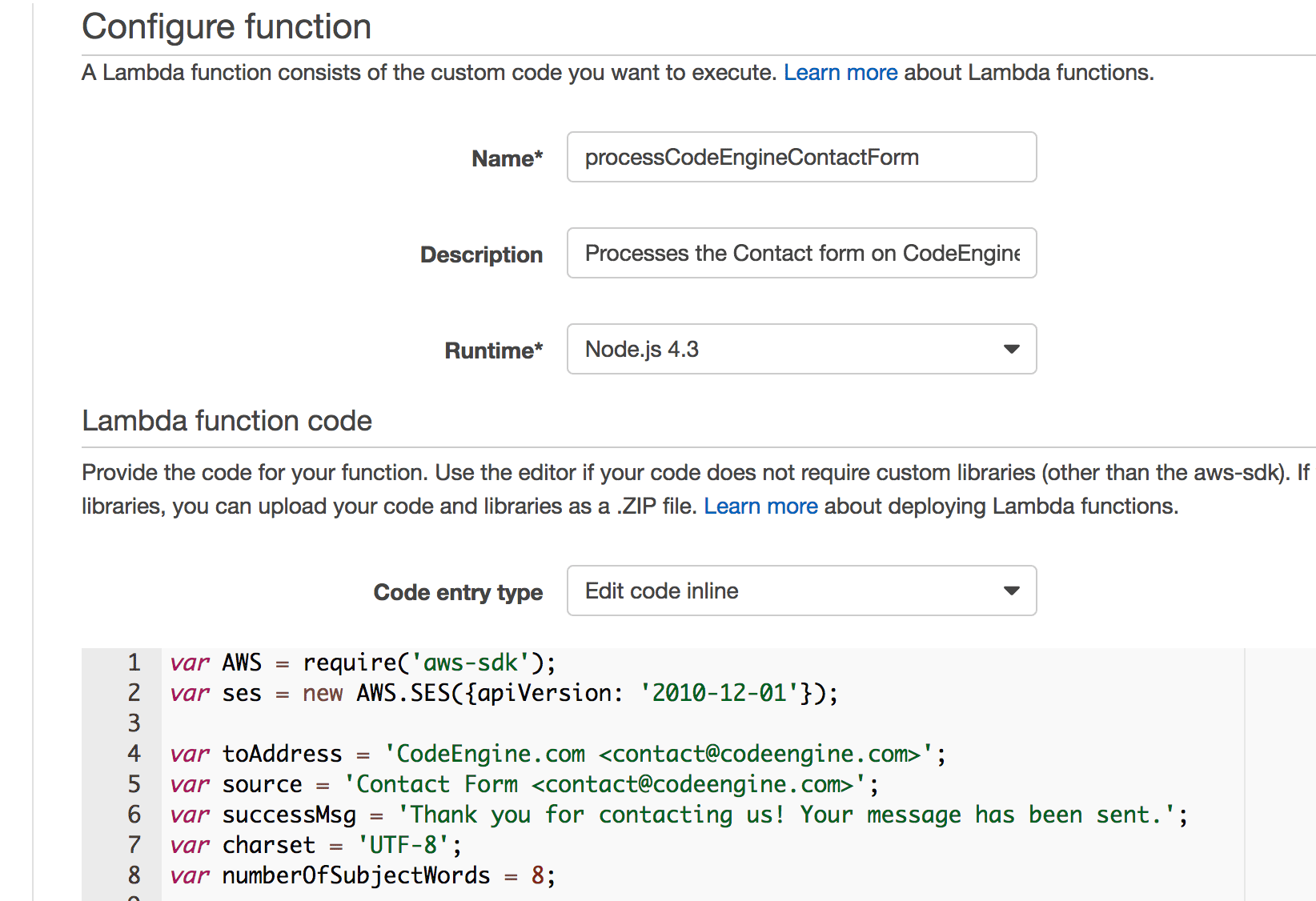
Task: Click the Description label
Action: [481, 254]
